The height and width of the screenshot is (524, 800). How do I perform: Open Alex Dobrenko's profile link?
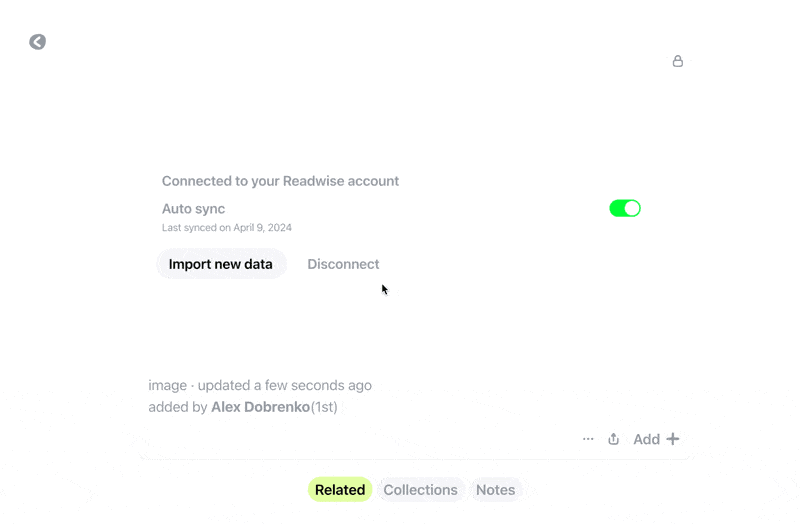(x=260, y=407)
